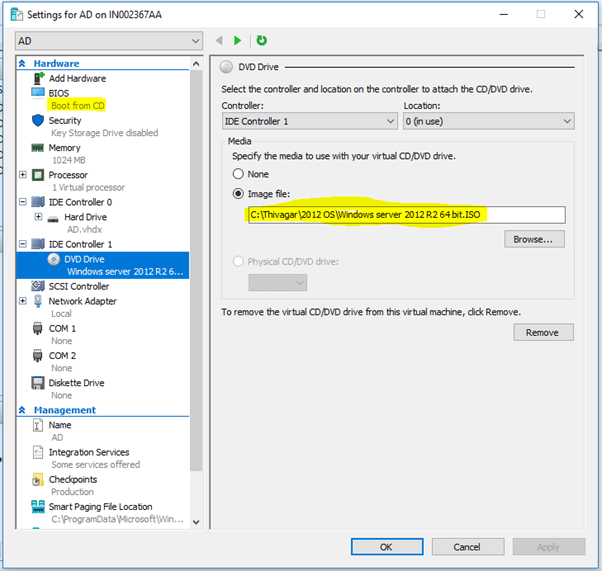The width and height of the screenshot is (602, 571).
Task: Click the Settings window title icon
Action: coord(17,15)
